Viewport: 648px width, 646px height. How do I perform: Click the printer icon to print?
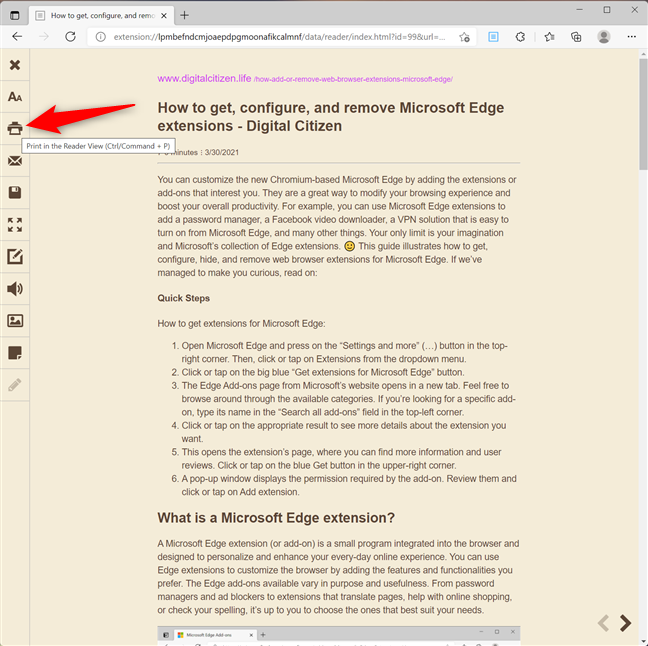(x=15, y=129)
